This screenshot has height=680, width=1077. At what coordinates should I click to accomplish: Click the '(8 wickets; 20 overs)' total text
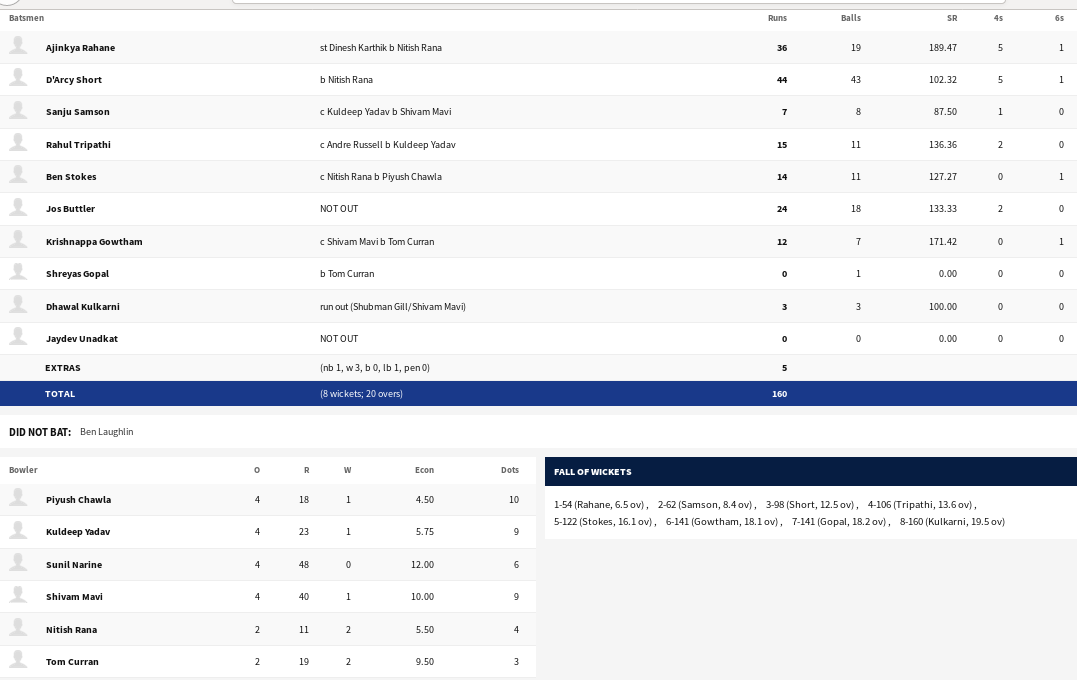click(x=361, y=394)
